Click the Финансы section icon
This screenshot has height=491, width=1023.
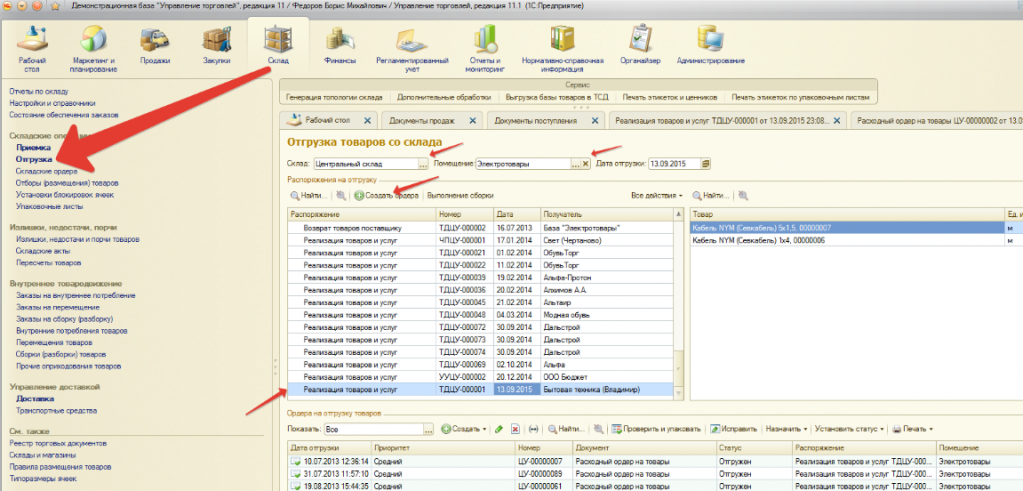(340, 43)
